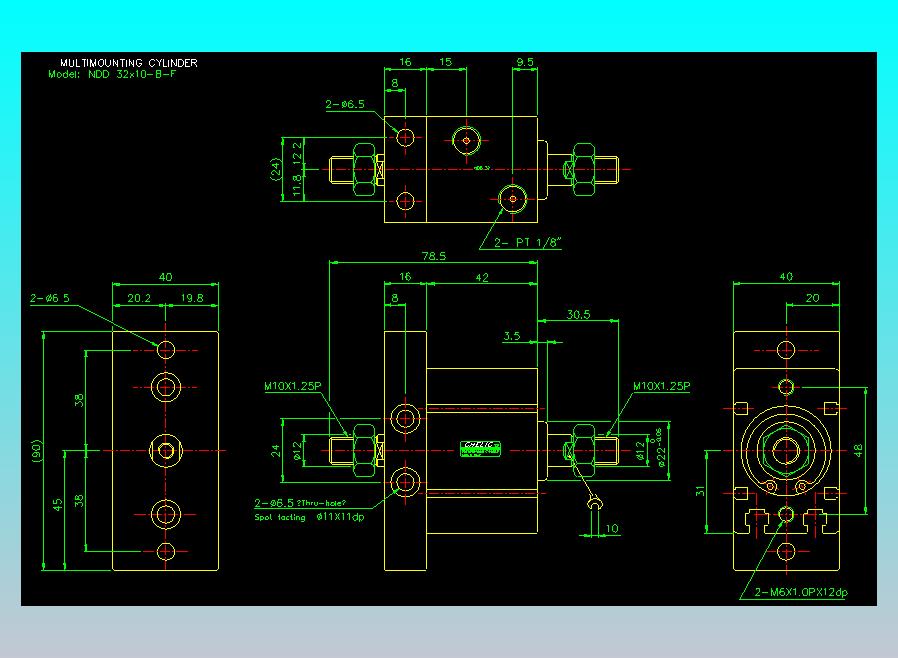Select the ø22 toleranced diameter dimension

click(x=660, y=448)
